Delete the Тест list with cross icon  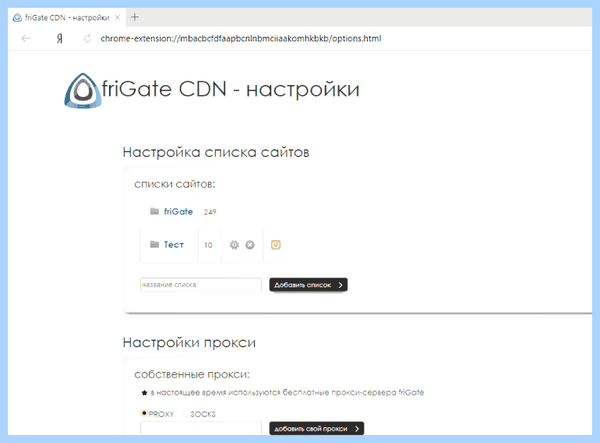(x=250, y=245)
